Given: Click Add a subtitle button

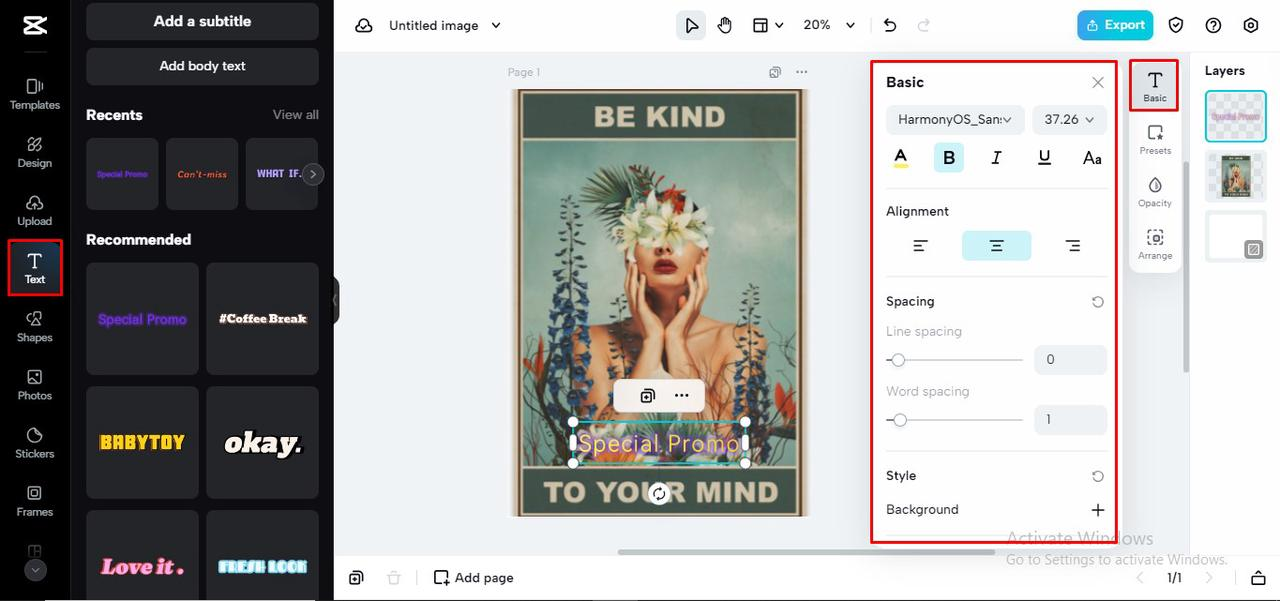Looking at the screenshot, I should point(202,21).
